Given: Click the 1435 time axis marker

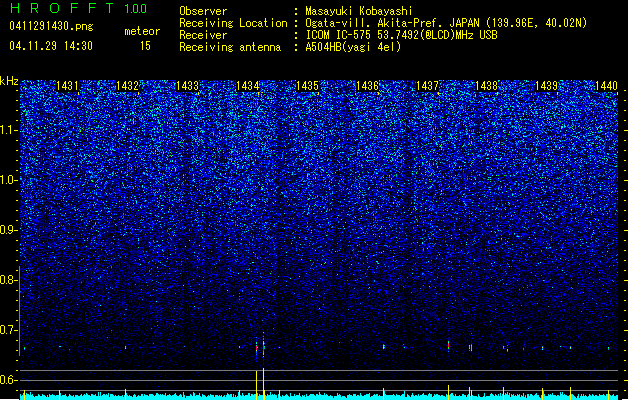Looking at the screenshot, I should coord(307,86).
